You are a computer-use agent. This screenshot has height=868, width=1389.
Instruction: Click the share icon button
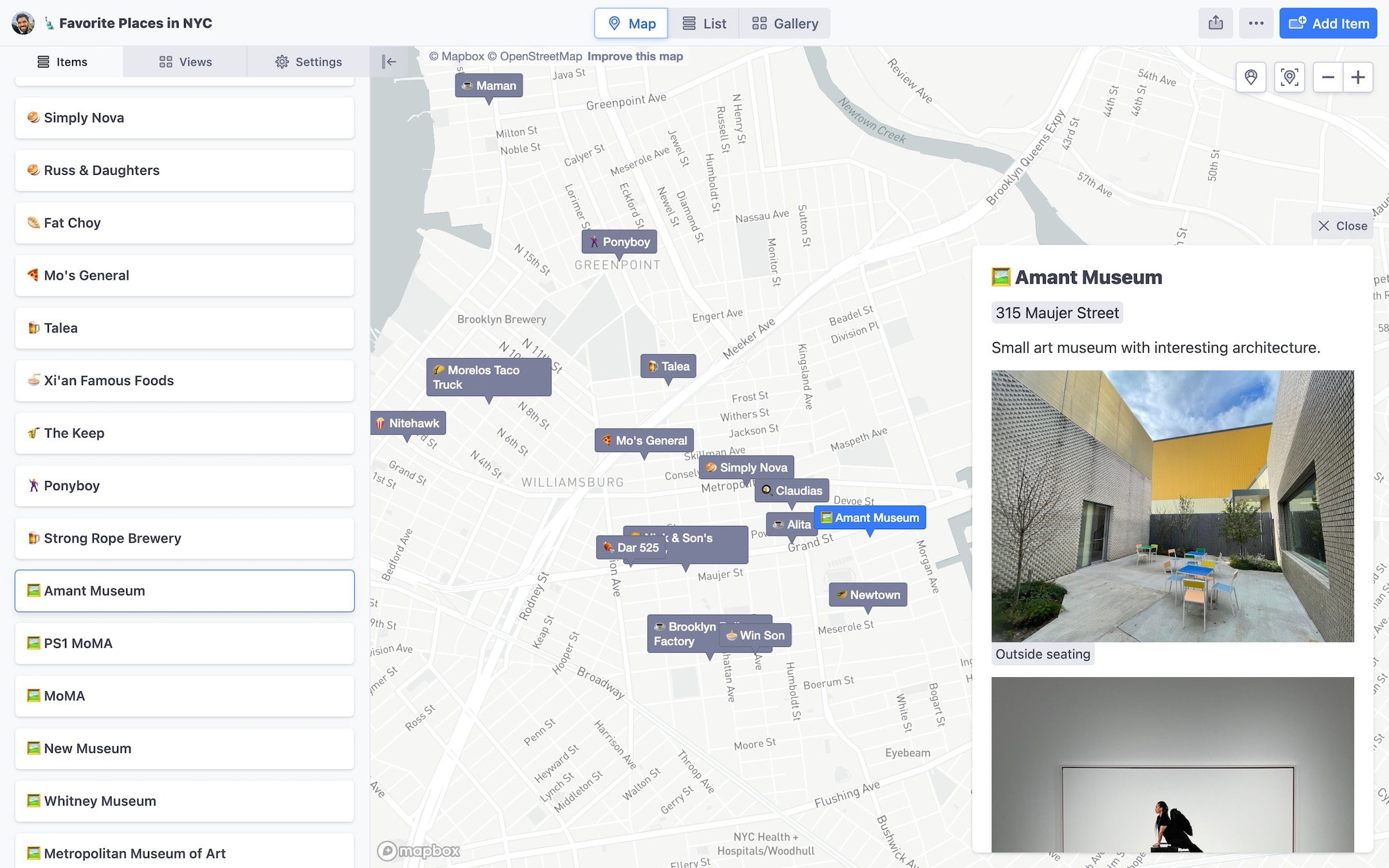(1215, 24)
